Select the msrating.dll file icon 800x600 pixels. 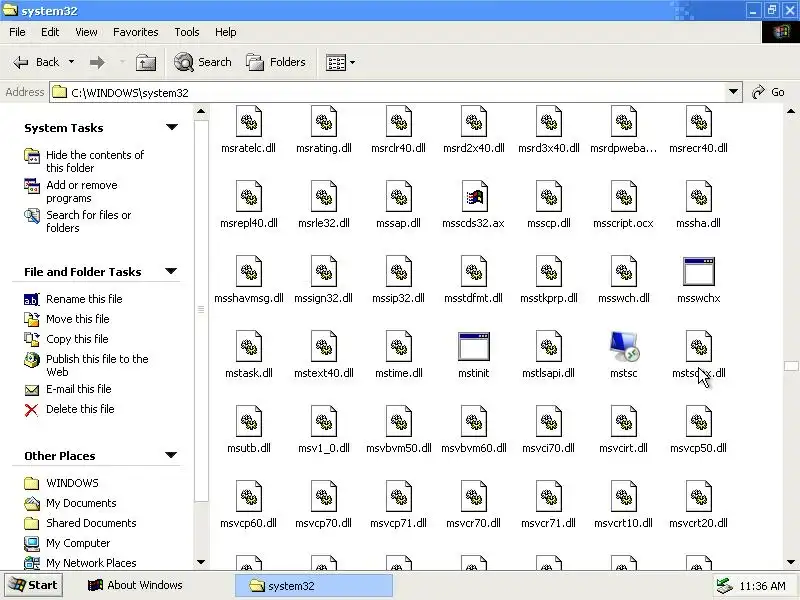324,121
